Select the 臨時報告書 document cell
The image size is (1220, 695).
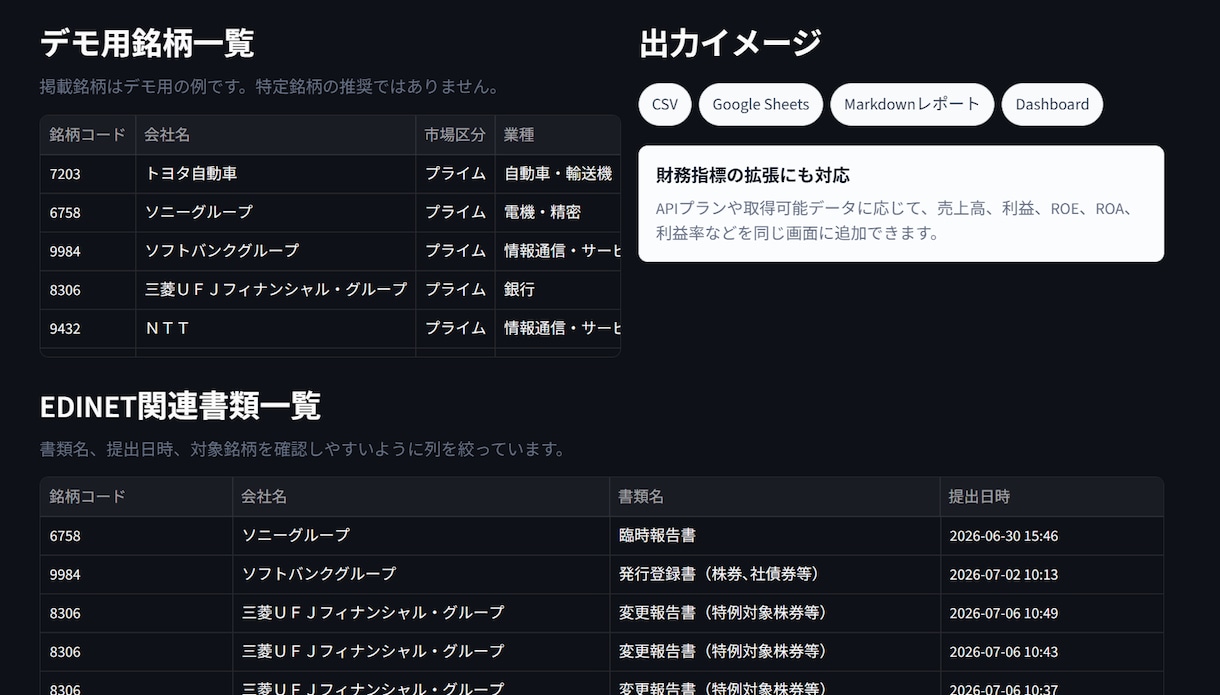point(775,535)
